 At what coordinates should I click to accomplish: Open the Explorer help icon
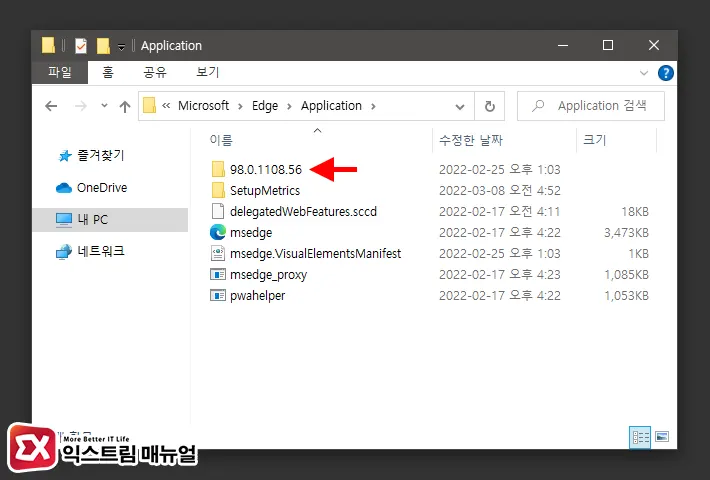[665, 73]
